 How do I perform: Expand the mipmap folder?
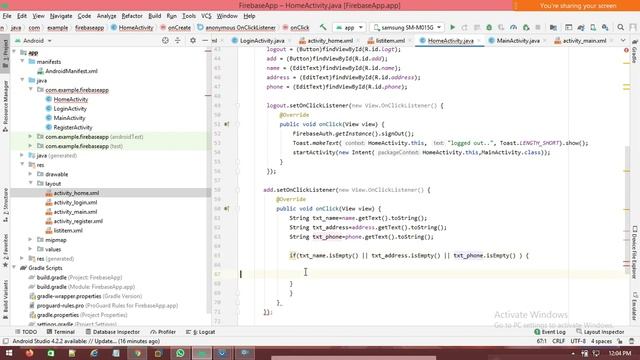click(30, 240)
